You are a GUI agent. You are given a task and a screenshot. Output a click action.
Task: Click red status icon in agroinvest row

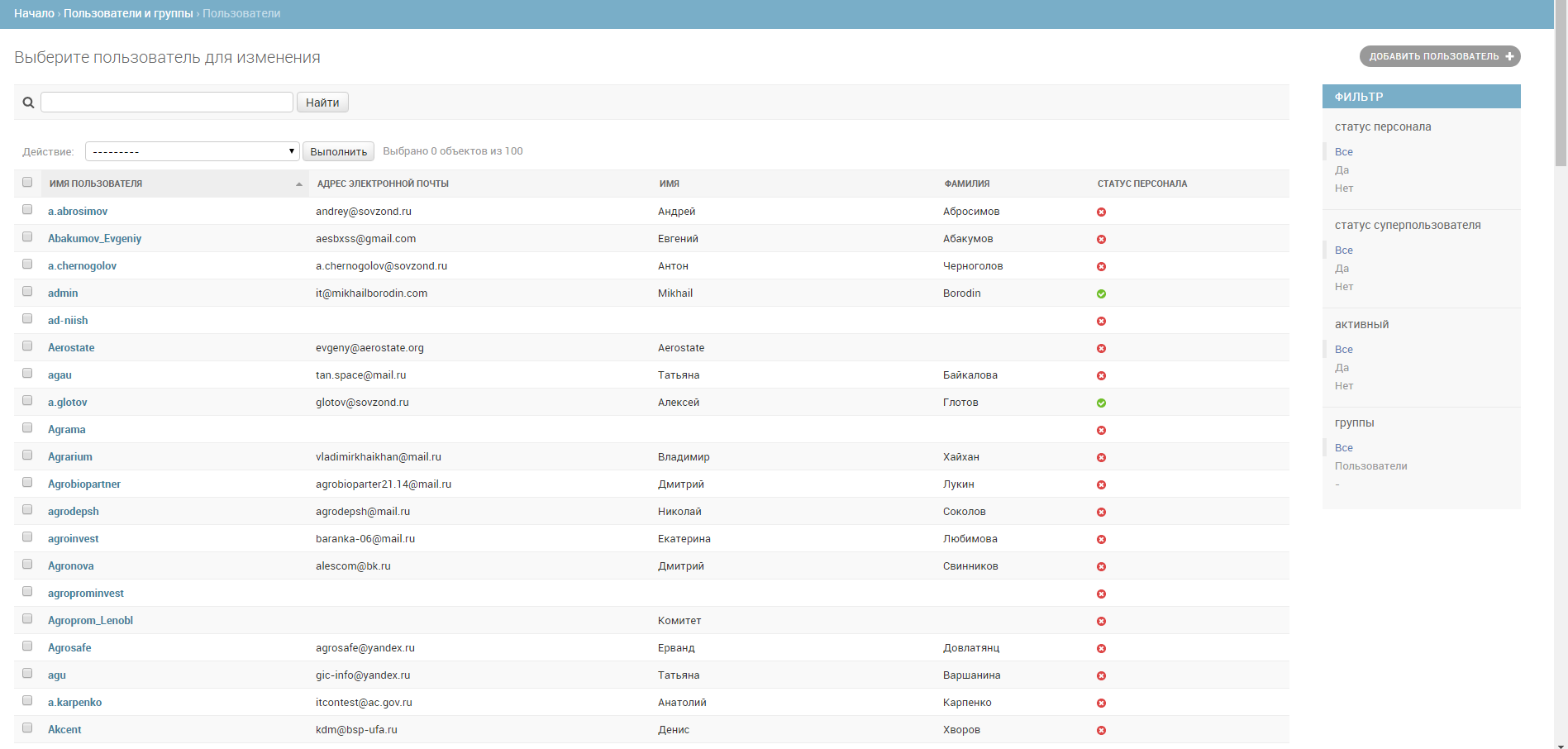[x=1101, y=540]
